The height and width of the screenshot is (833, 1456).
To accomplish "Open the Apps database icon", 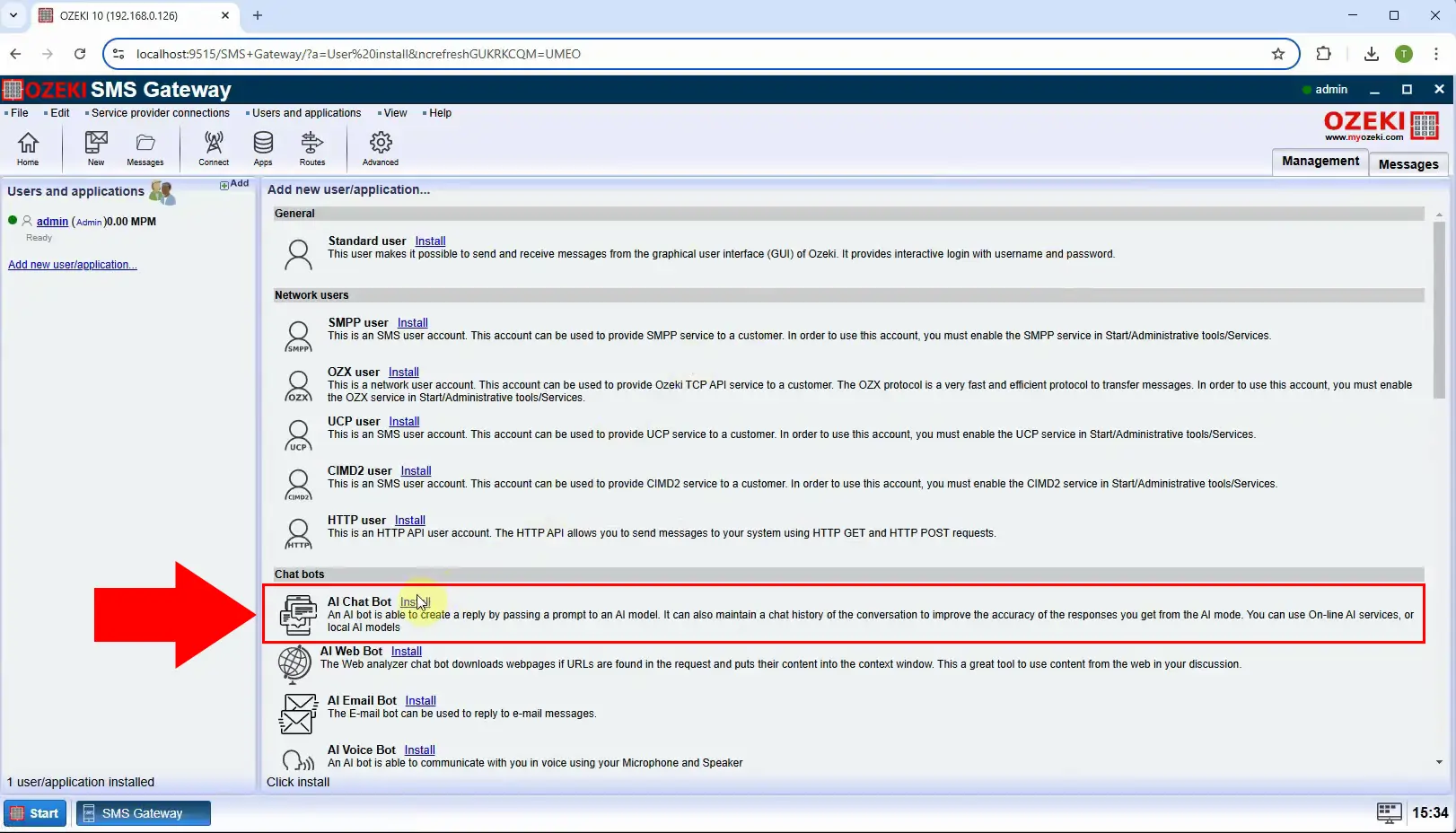I will click(263, 148).
